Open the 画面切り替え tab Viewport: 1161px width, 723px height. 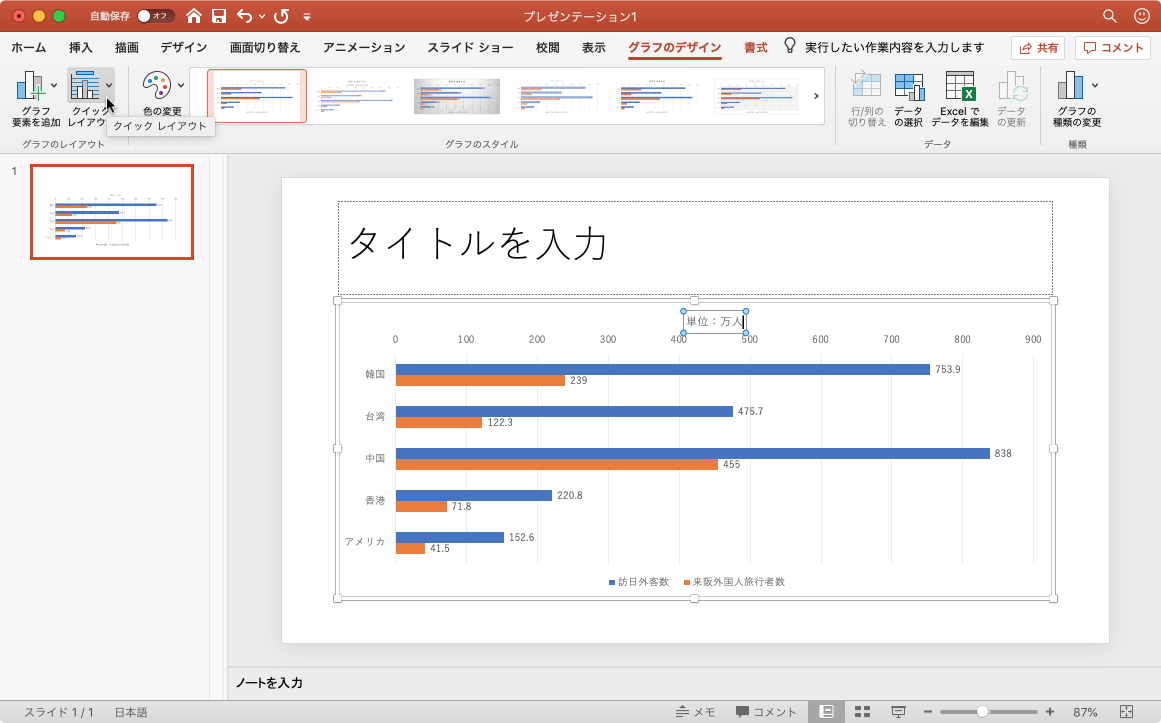pos(265,47)
